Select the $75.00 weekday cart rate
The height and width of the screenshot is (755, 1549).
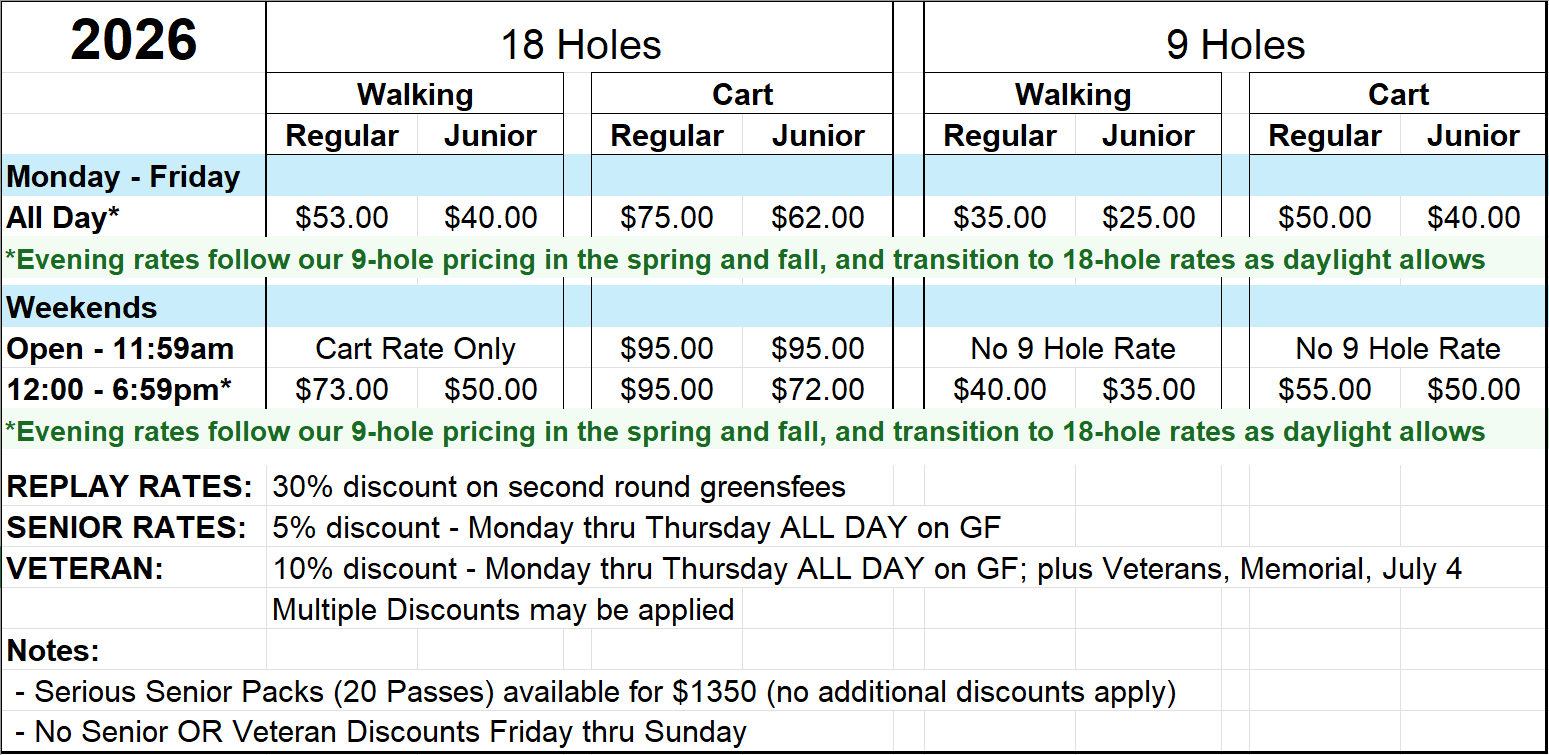(667, 218)
